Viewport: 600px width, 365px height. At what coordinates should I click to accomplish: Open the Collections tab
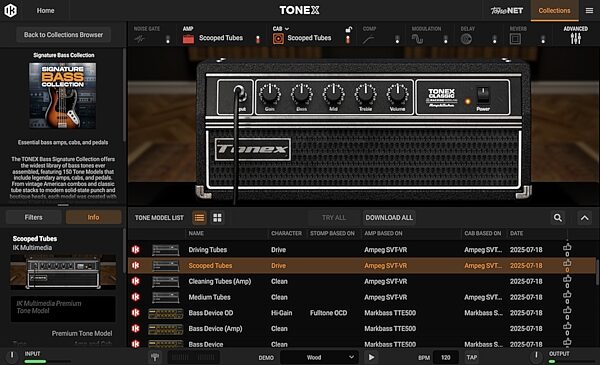[x=554, y=11]
